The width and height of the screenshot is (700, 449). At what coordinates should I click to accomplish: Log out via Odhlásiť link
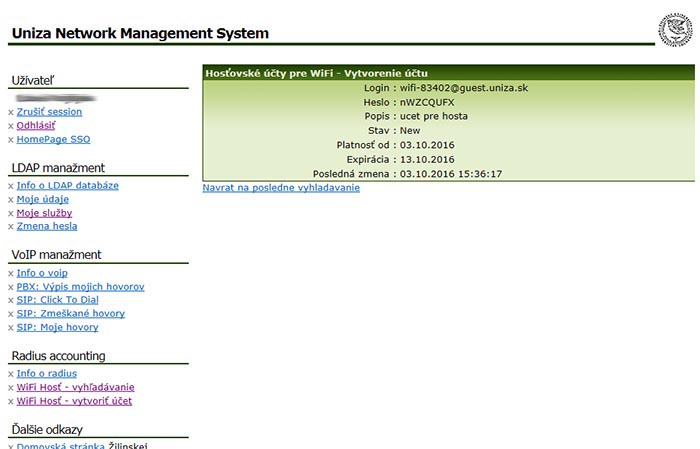point(36,125)
